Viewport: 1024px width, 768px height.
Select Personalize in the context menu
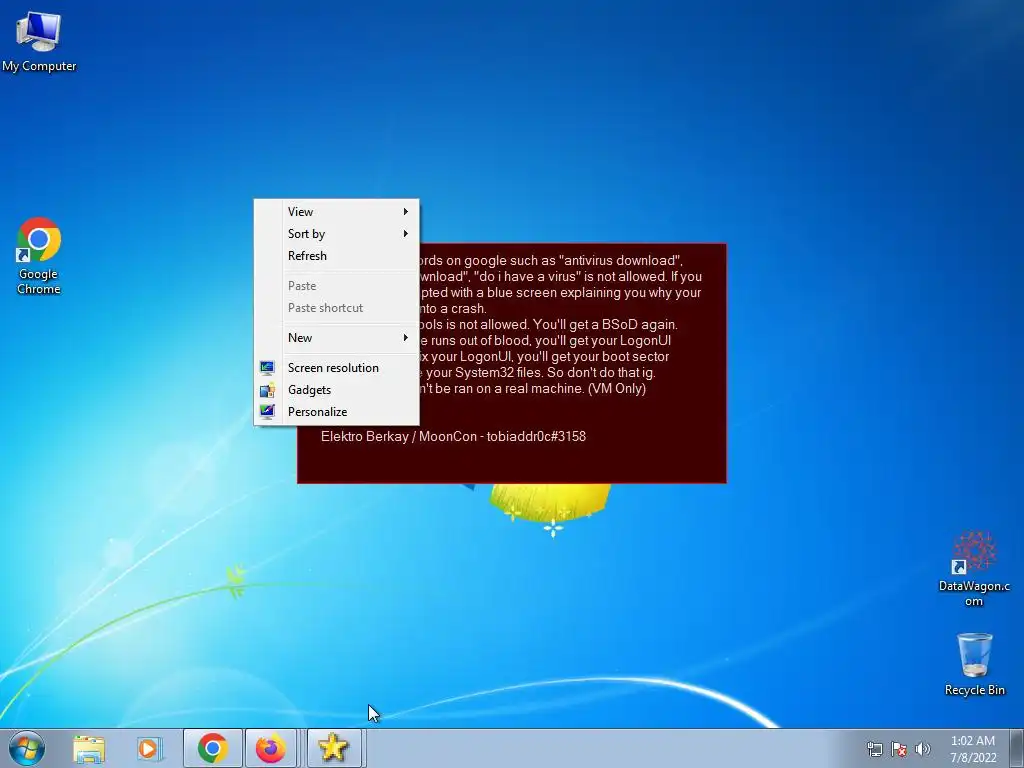[336, 412]
